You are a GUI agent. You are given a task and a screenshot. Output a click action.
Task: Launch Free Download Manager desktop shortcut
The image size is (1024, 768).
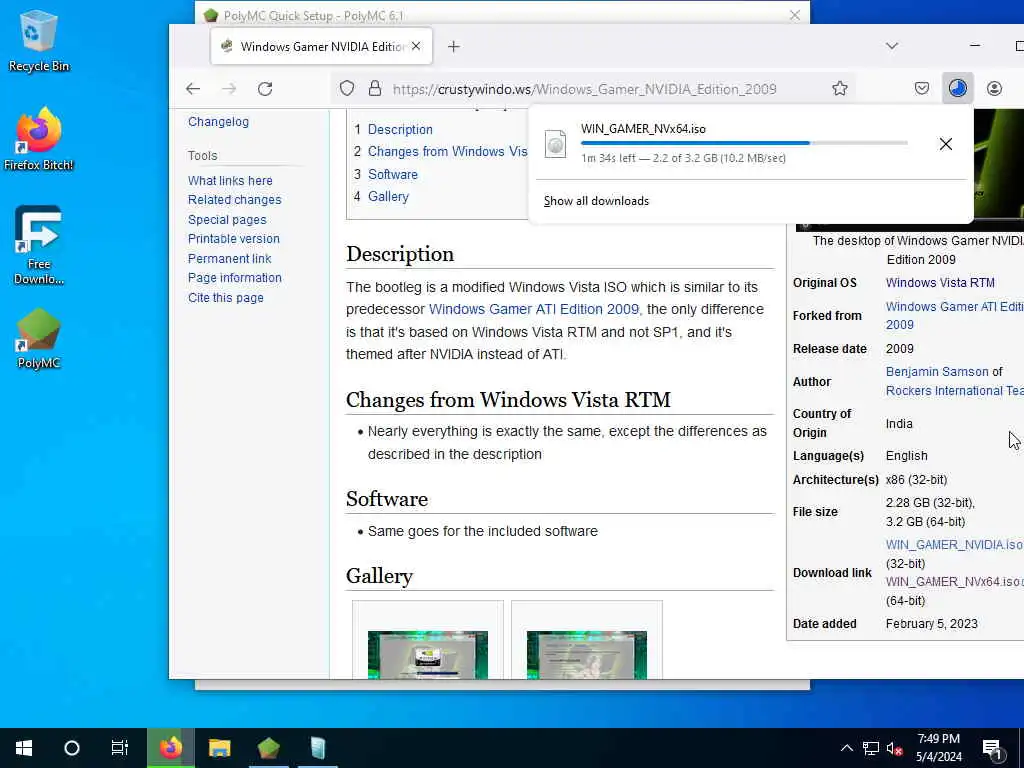point(39,245)
